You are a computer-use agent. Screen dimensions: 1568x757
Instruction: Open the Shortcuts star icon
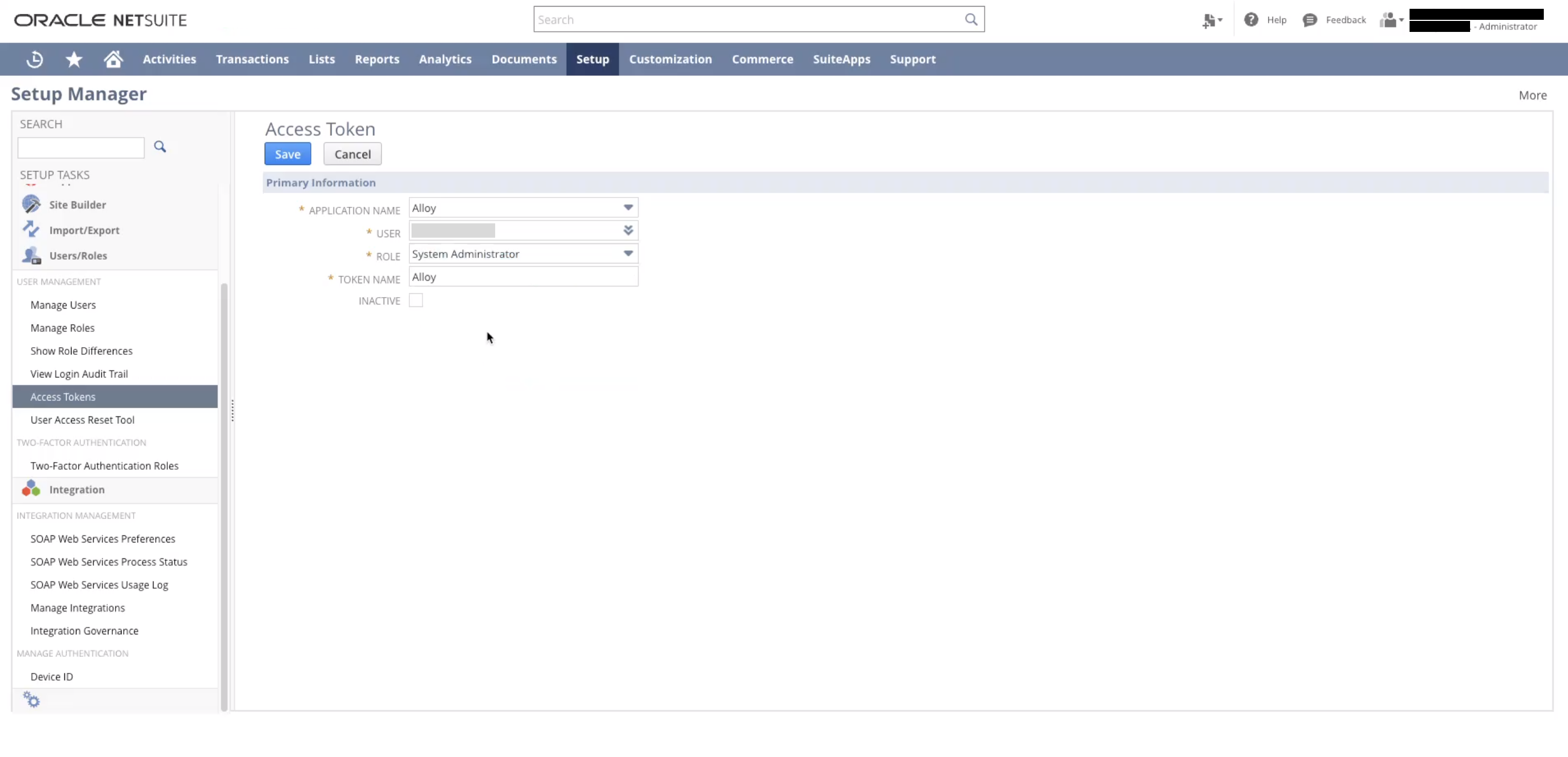(x=74, y=59)
